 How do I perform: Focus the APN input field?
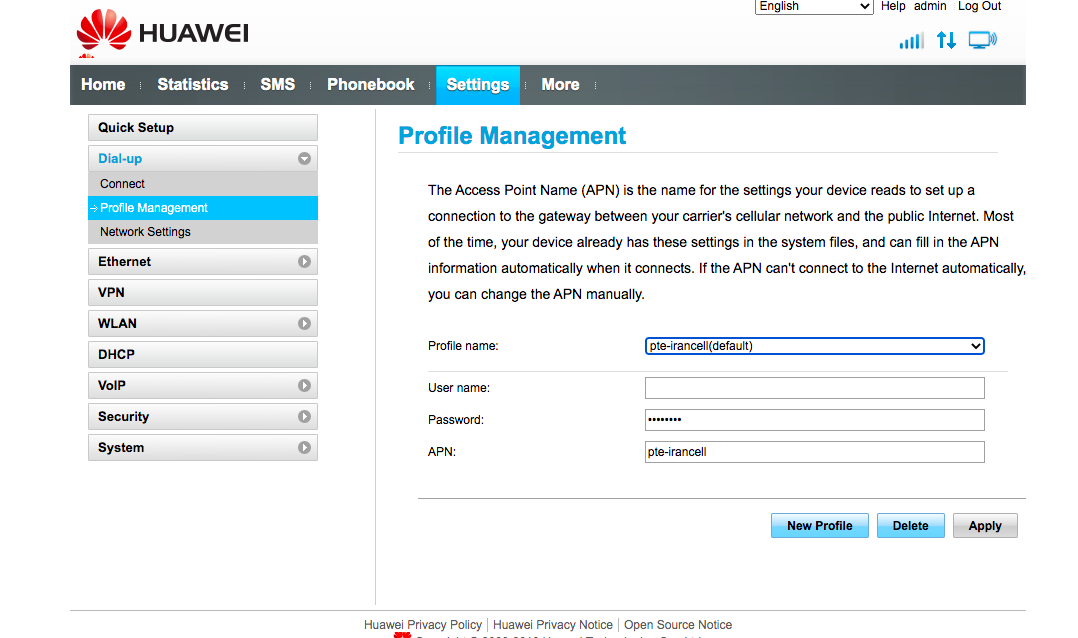click(815, 452)
